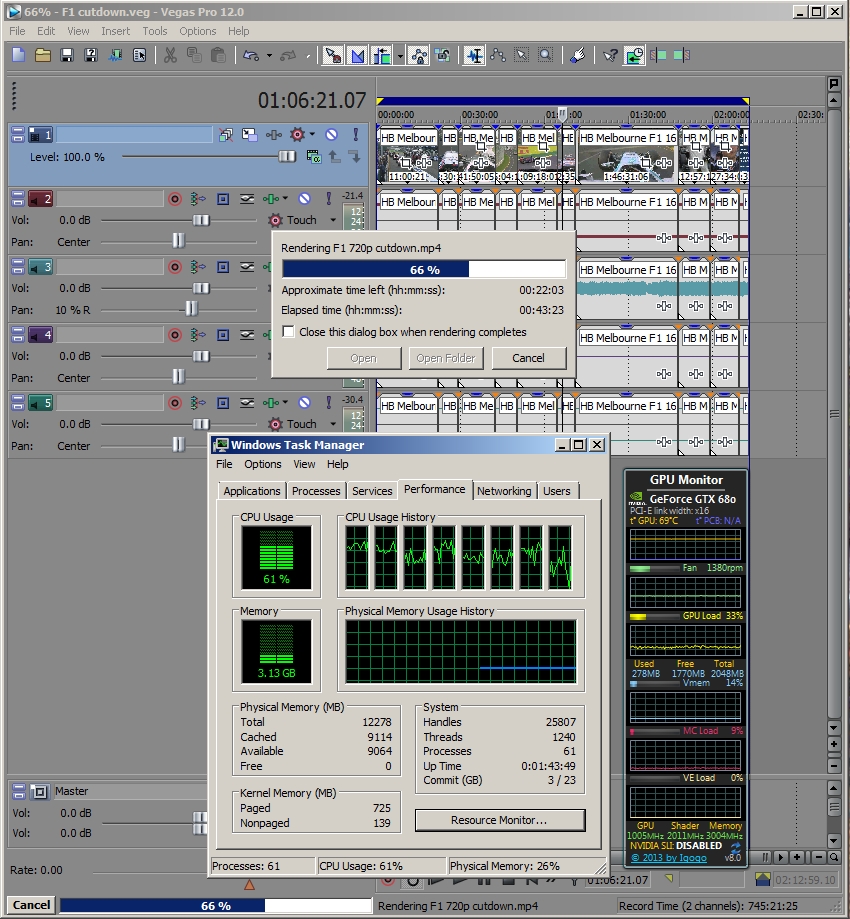The width and height of the screenshot is (850, 919).
Task: Toggle Lock Envelopes to Events icon
Action: (x=419, y=56)
